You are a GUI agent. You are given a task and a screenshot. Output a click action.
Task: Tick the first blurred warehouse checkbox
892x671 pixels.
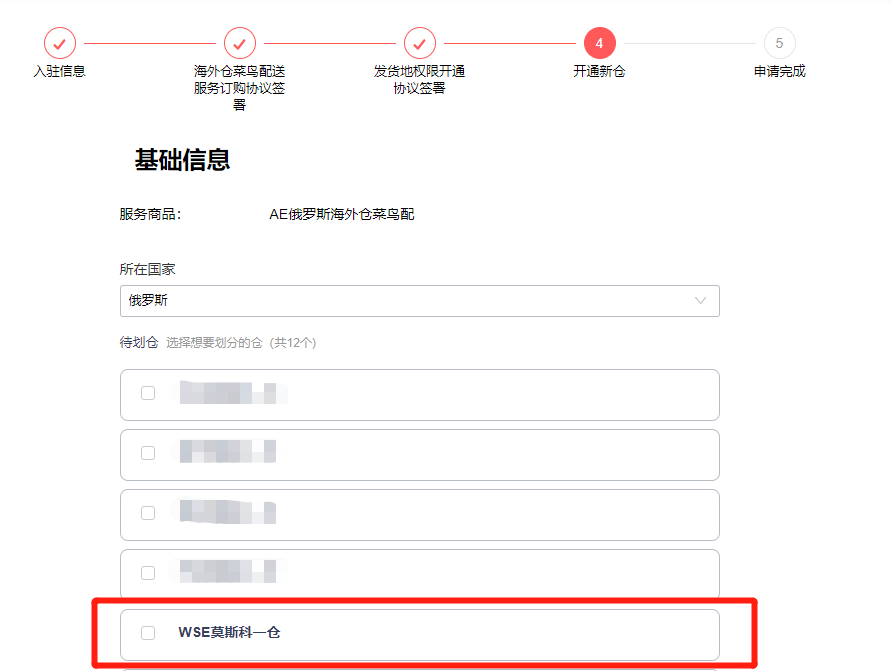pos(148,393)
